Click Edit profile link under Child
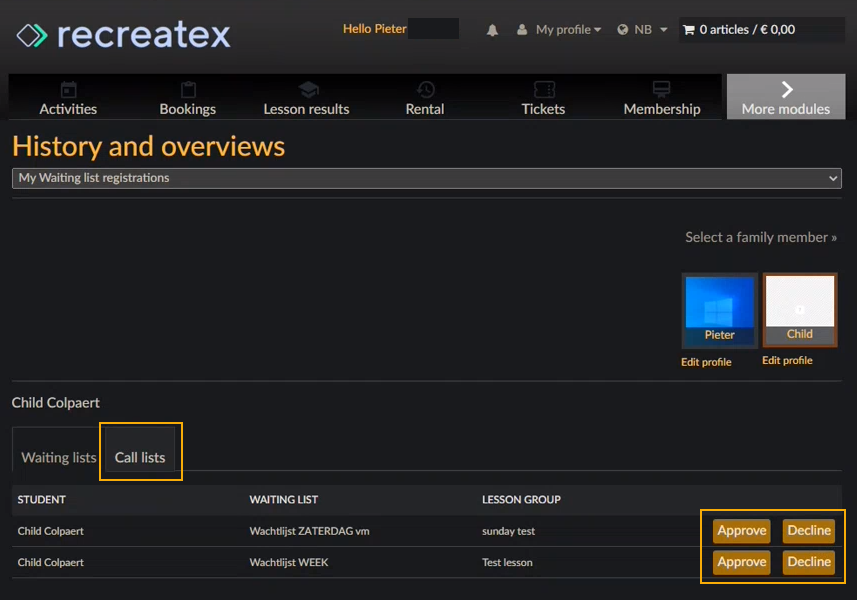Screen dimensions: 857x600 787,360
